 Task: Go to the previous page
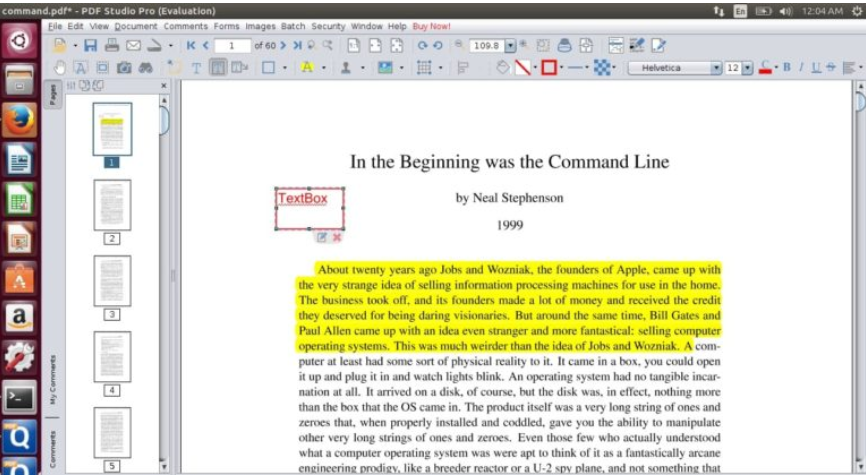click(x=205, y=45)
